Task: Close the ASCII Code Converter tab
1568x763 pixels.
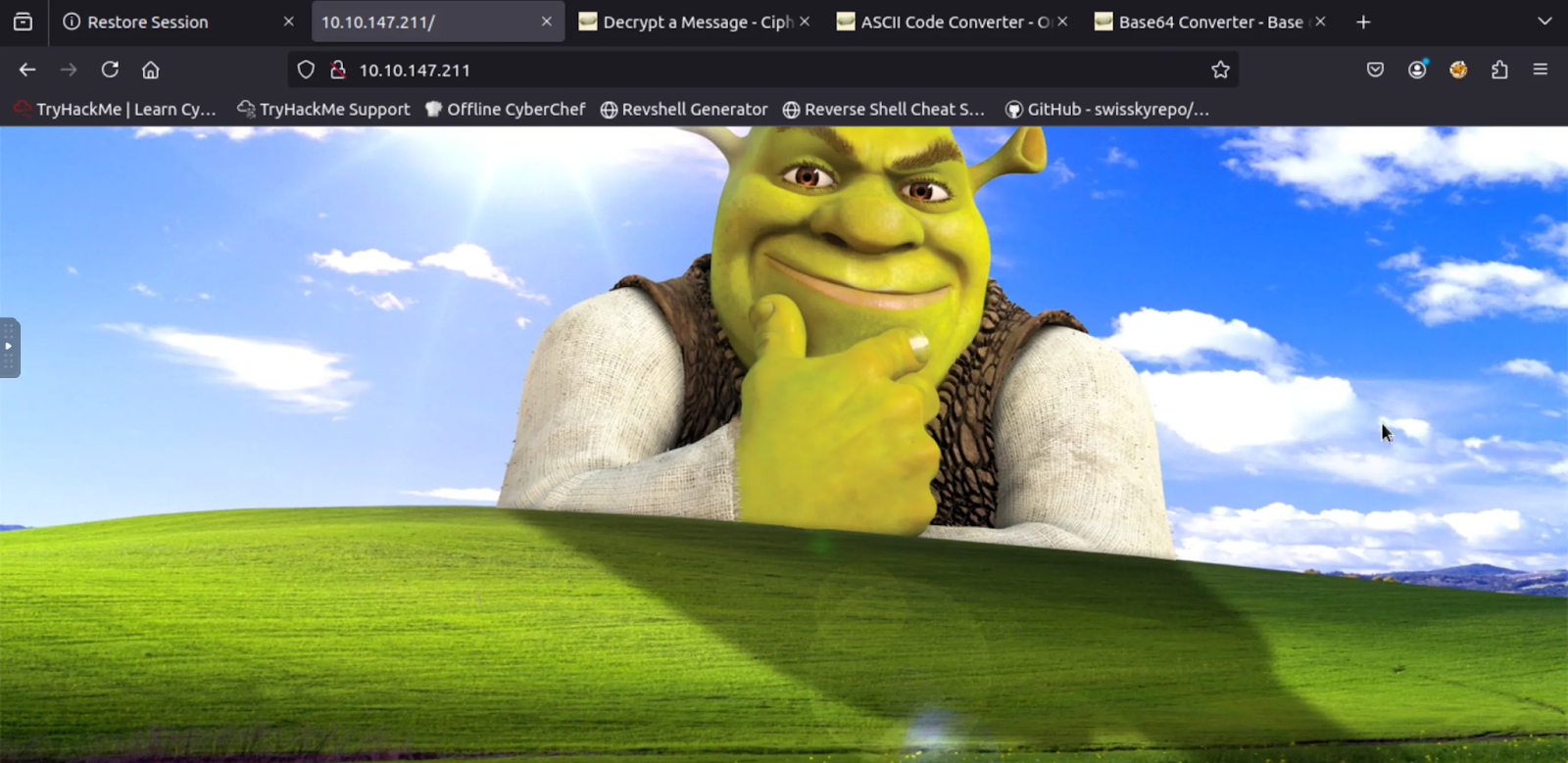Action: 1062,22
